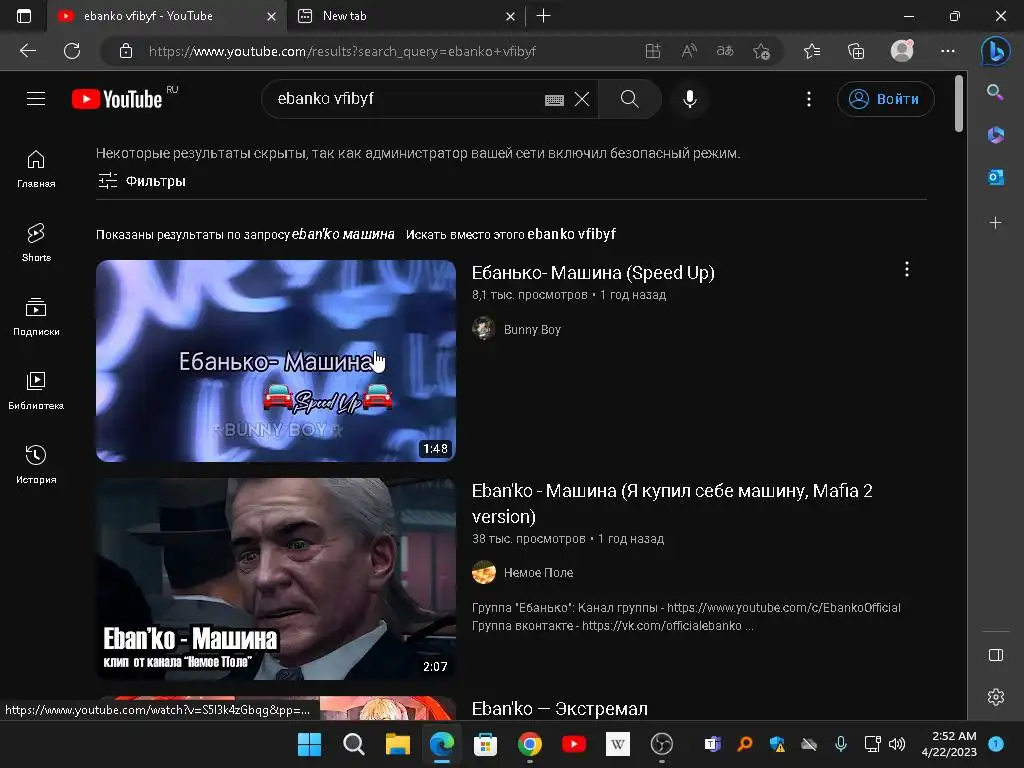Open Главная in the sidebar
This screenshot has height=768, width=1024.
tap(36, 168)
